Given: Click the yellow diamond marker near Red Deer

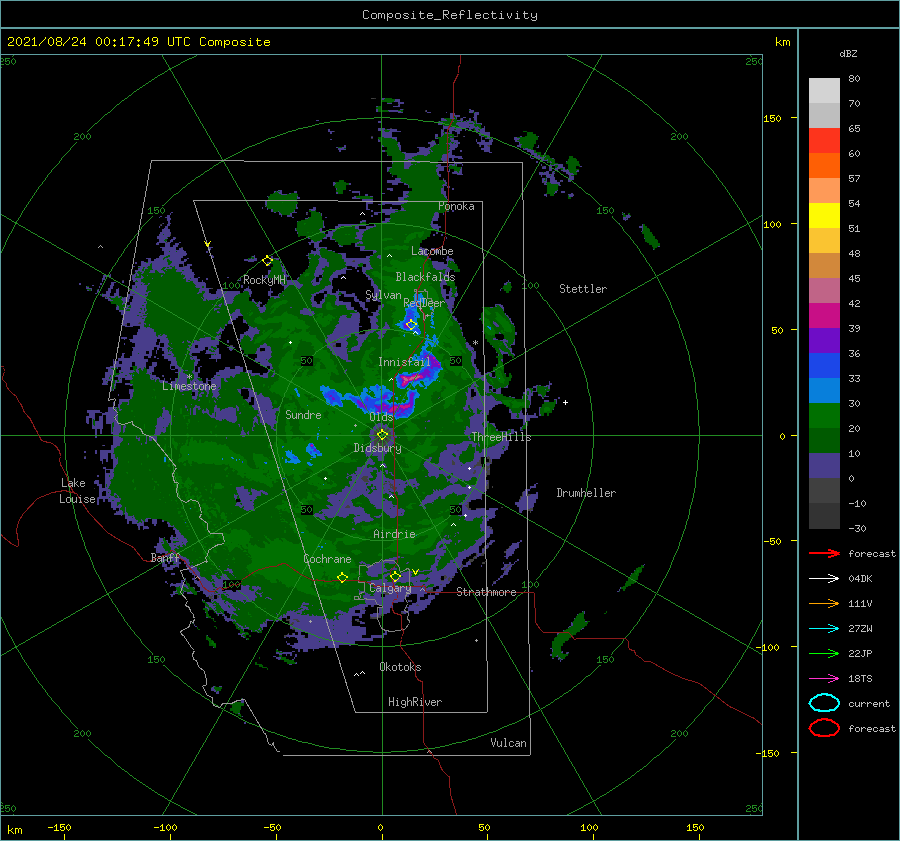Looking at the screenshot, I should click(411, 325).
